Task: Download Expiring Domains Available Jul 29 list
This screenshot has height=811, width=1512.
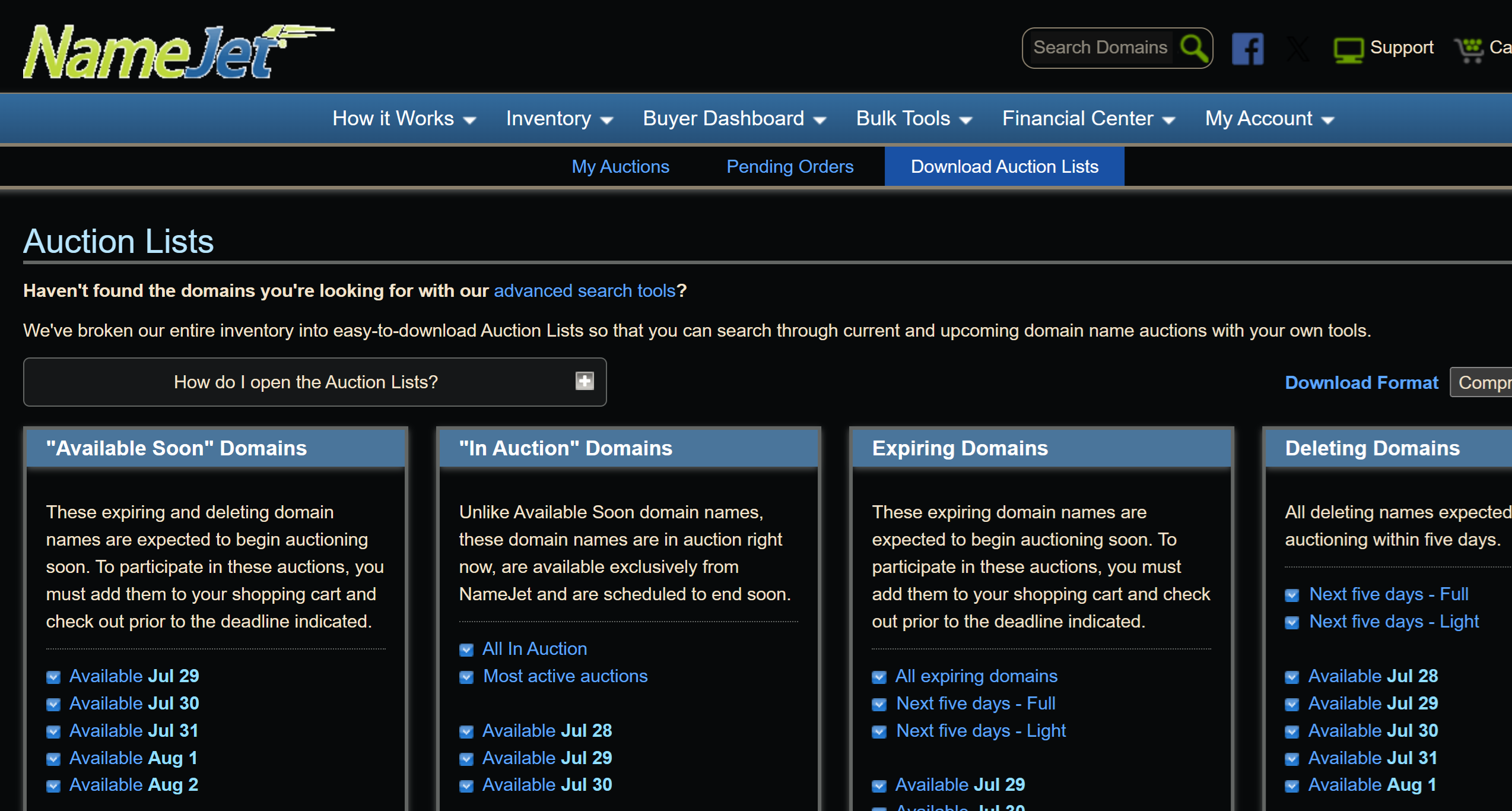Action: click(x=960, y=785)
